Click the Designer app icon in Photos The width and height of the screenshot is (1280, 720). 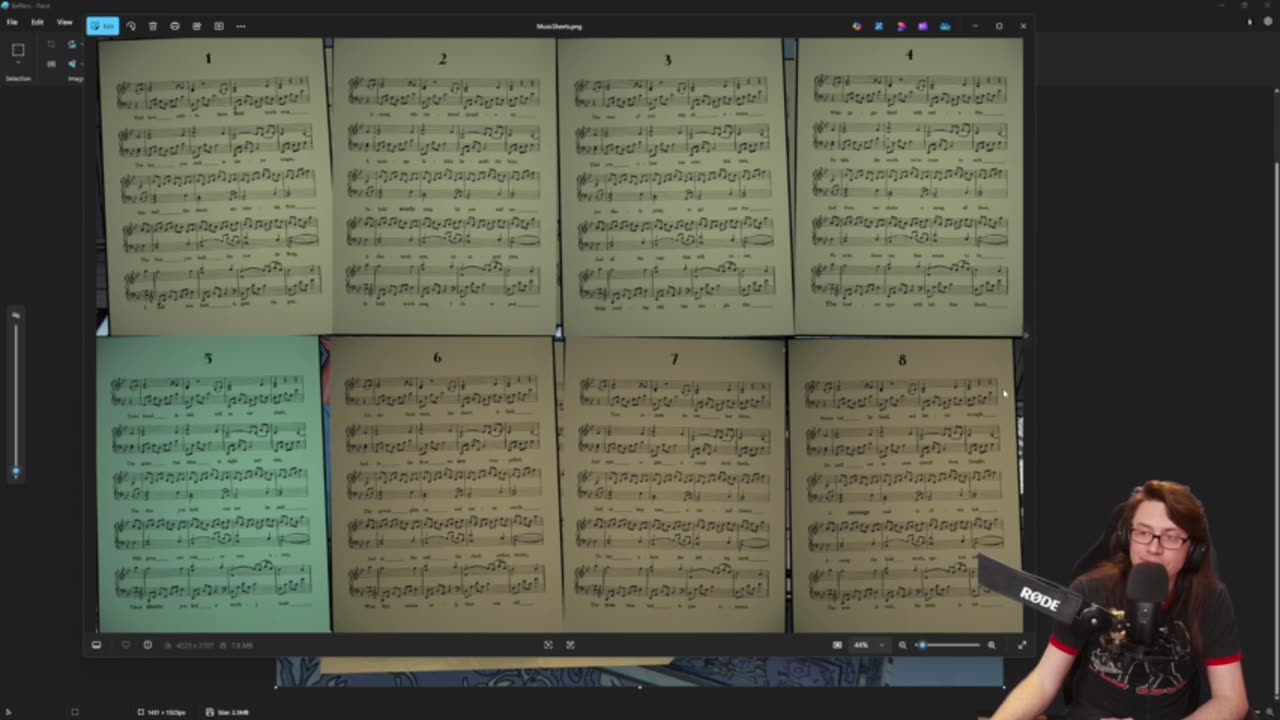tap(857, 26)
